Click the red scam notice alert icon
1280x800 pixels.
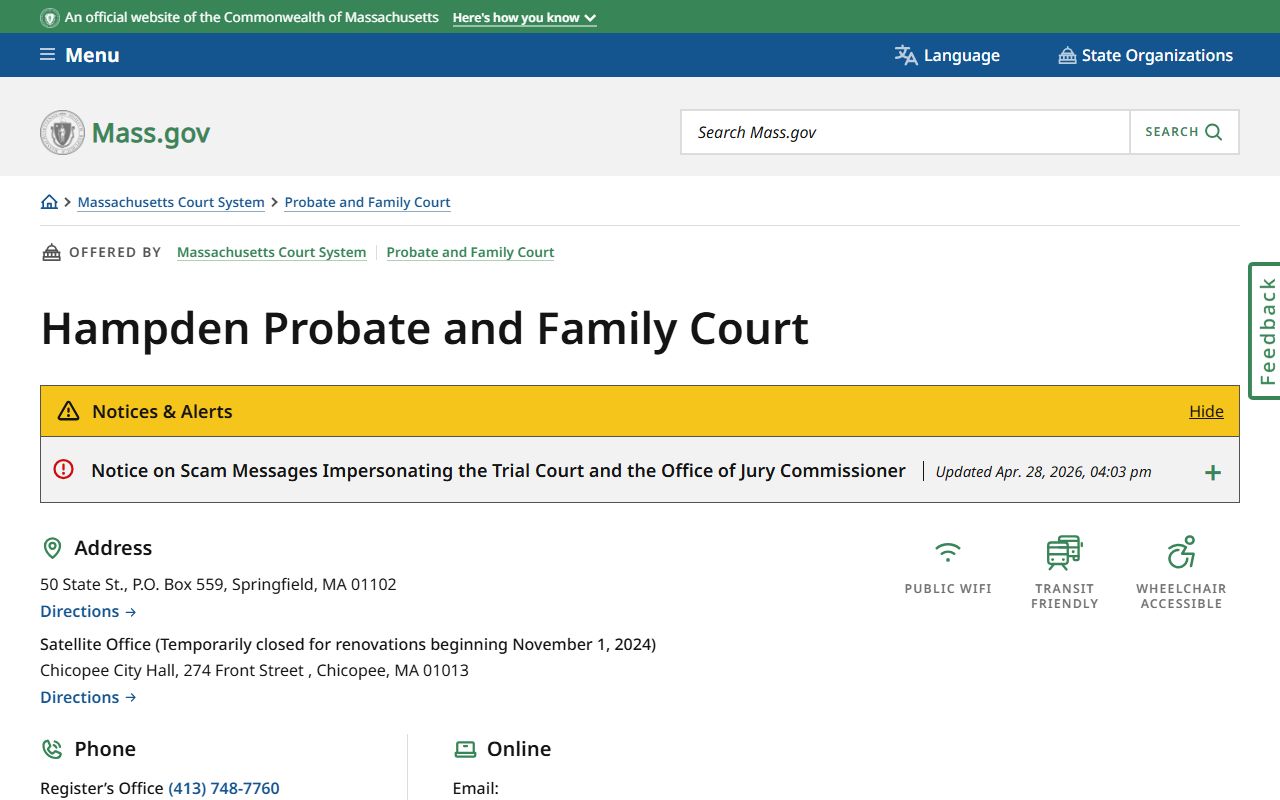click(x=64, y=469)
